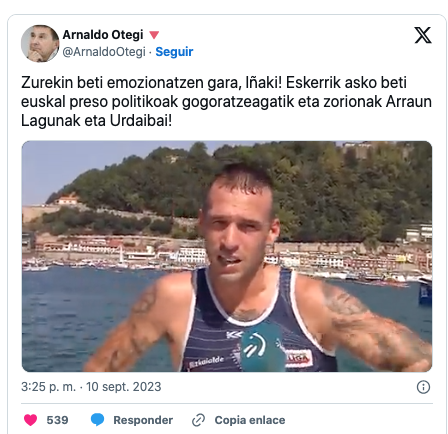The width and height of the screenshot is (448, 434).
Task: Copy tweet link via Copia enlace
Action: pos(250,420)
